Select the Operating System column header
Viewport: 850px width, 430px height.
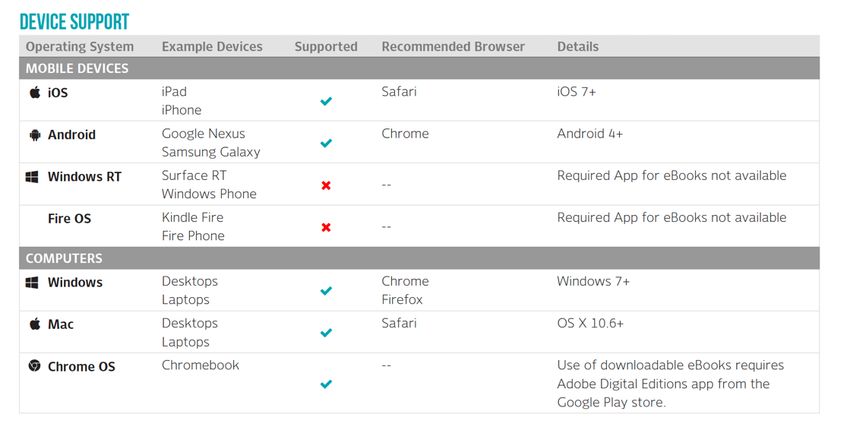pos(80,47)
